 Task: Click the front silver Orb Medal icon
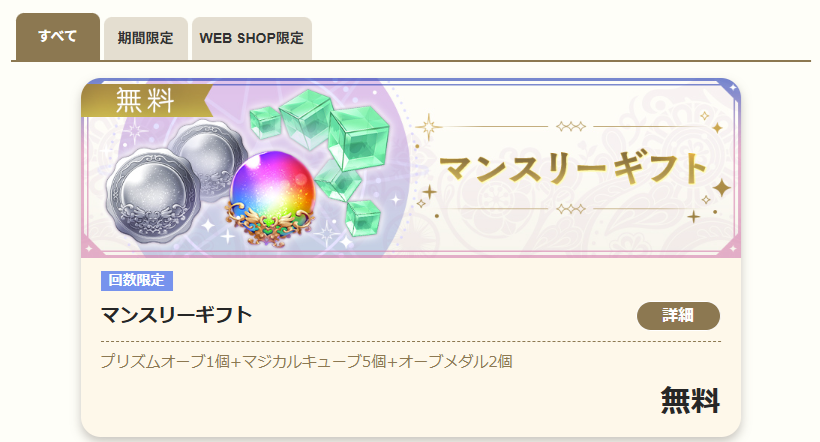pos(152,196)
